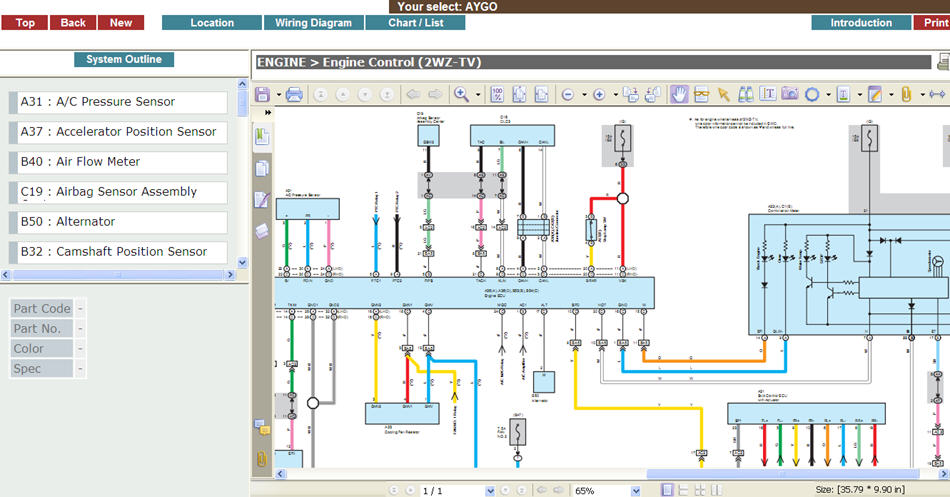Screen dimensions: 950x497
Task: Click the Print printer icon in toolbar
Action: (x=294, y=95)
